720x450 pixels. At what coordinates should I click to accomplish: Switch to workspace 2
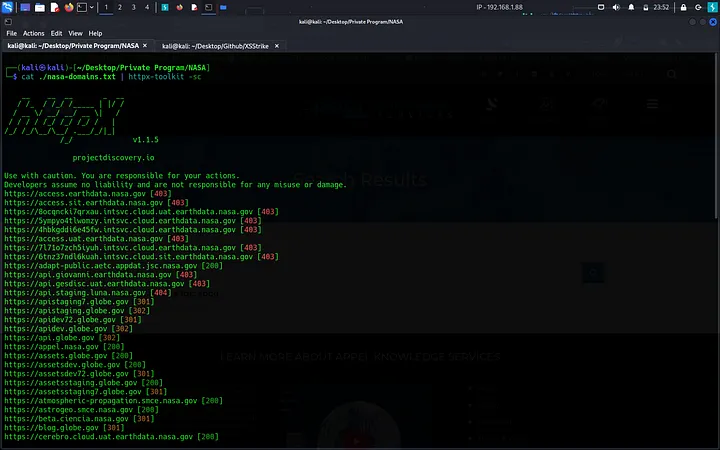(x=120, y=7)
